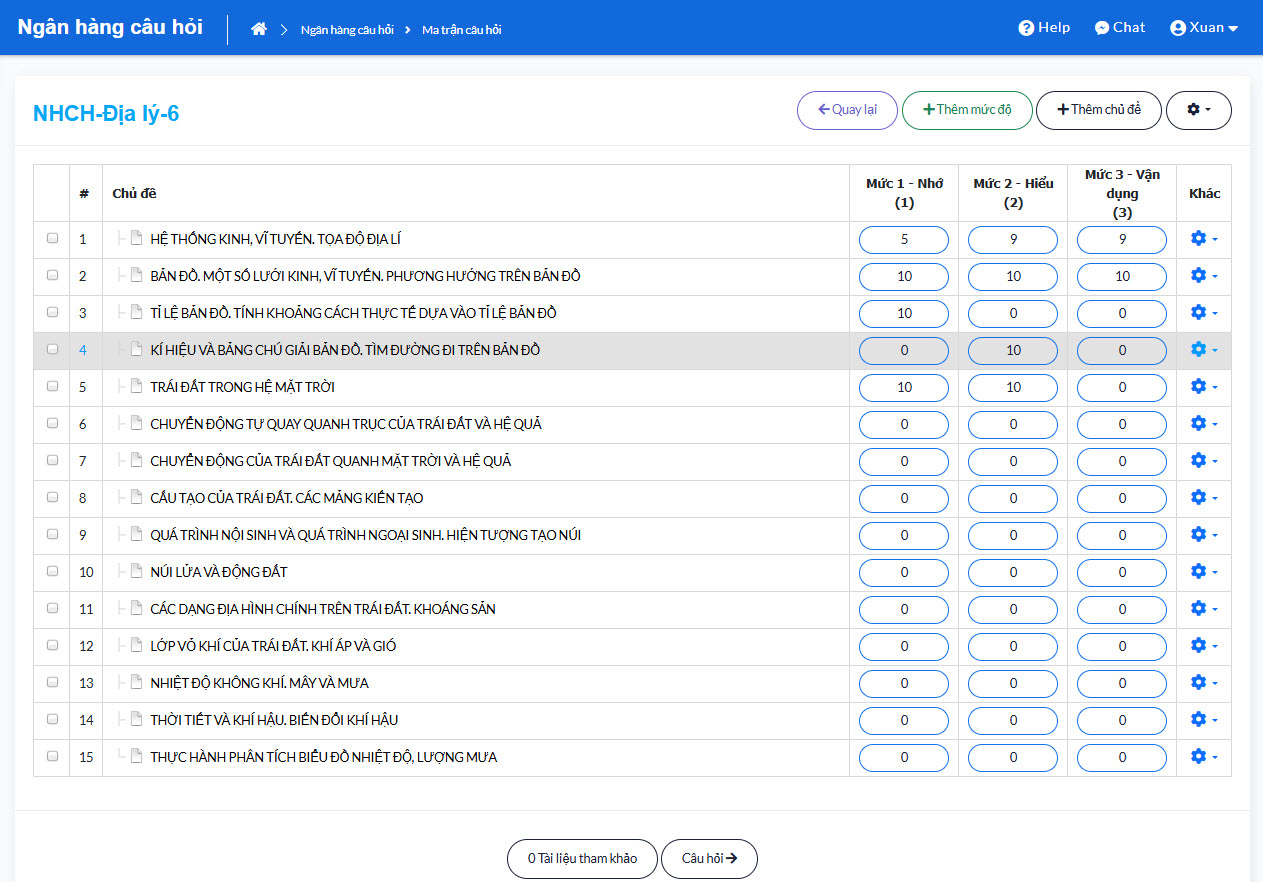This screenshot has height=882, width=1263.
Task: Check the box for topic 15 row
Action: tap(52, 757)
